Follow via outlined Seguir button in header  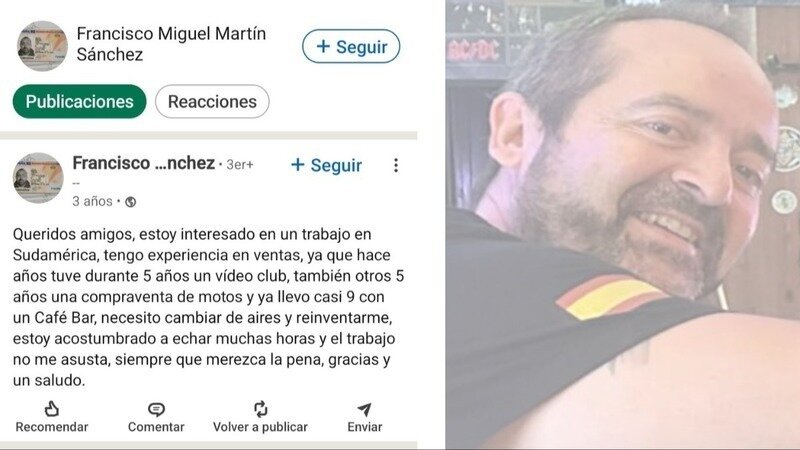(x=351, y=46)
